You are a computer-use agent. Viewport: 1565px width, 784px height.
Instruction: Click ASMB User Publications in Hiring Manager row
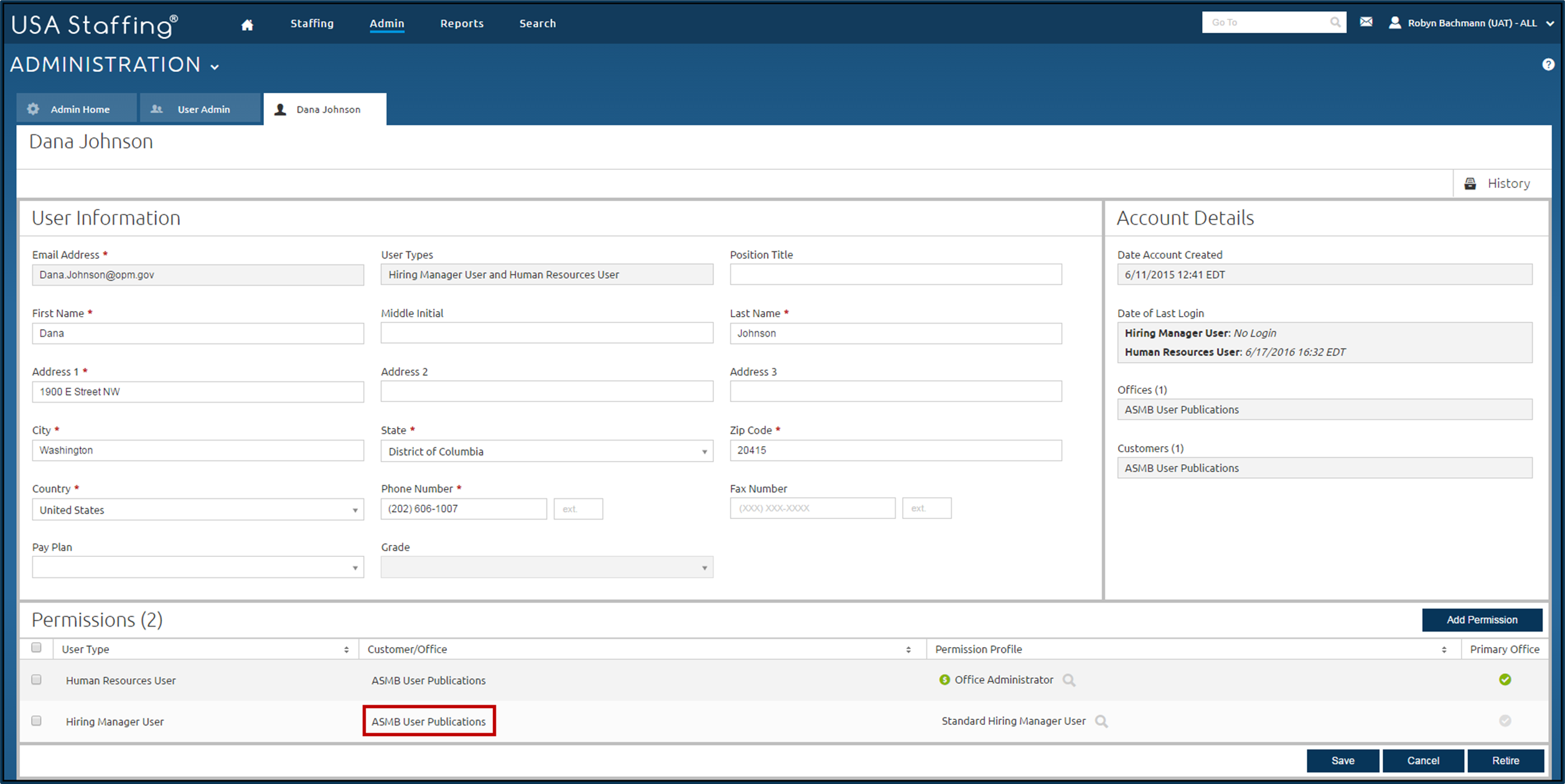click(429, 721)
